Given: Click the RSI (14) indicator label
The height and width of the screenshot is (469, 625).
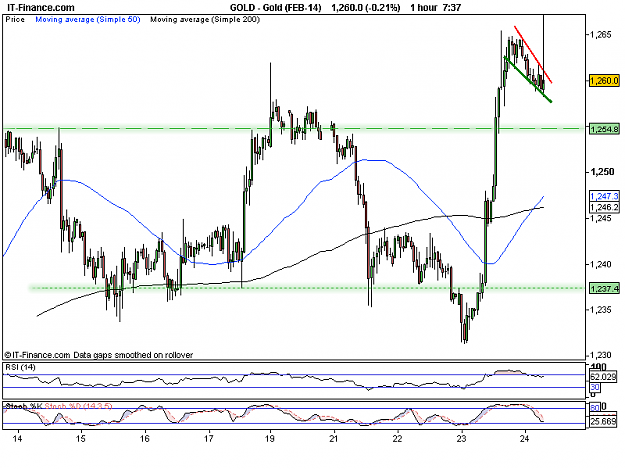Looking at the screenshot, I should [x=20, y=367].
